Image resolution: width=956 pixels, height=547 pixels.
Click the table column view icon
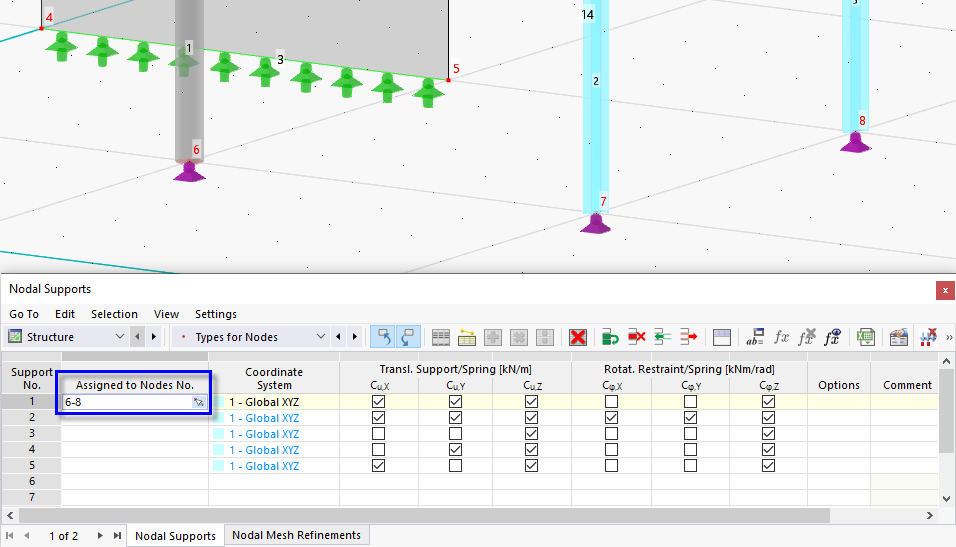pyautogui.click(x=721, y=337)
